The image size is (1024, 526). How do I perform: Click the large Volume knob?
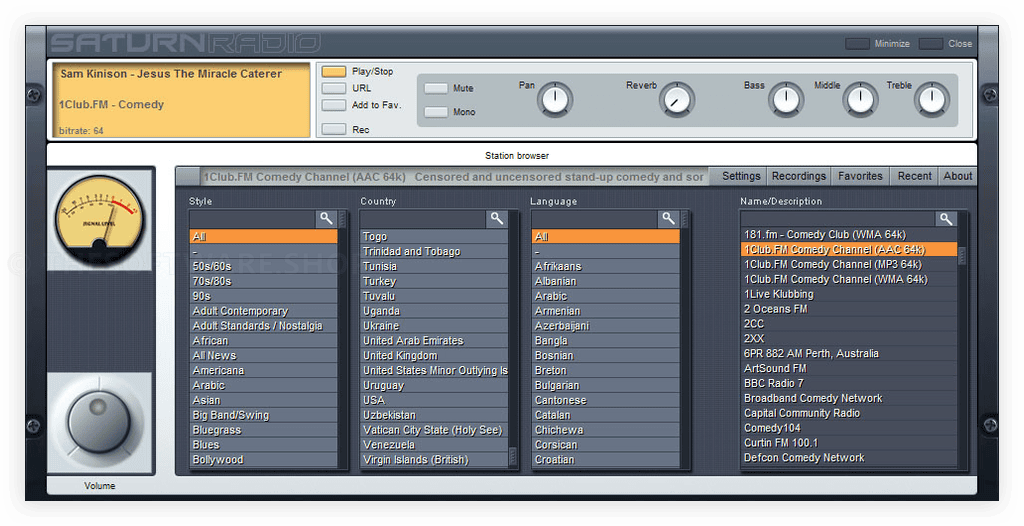[x=99, y=423]
